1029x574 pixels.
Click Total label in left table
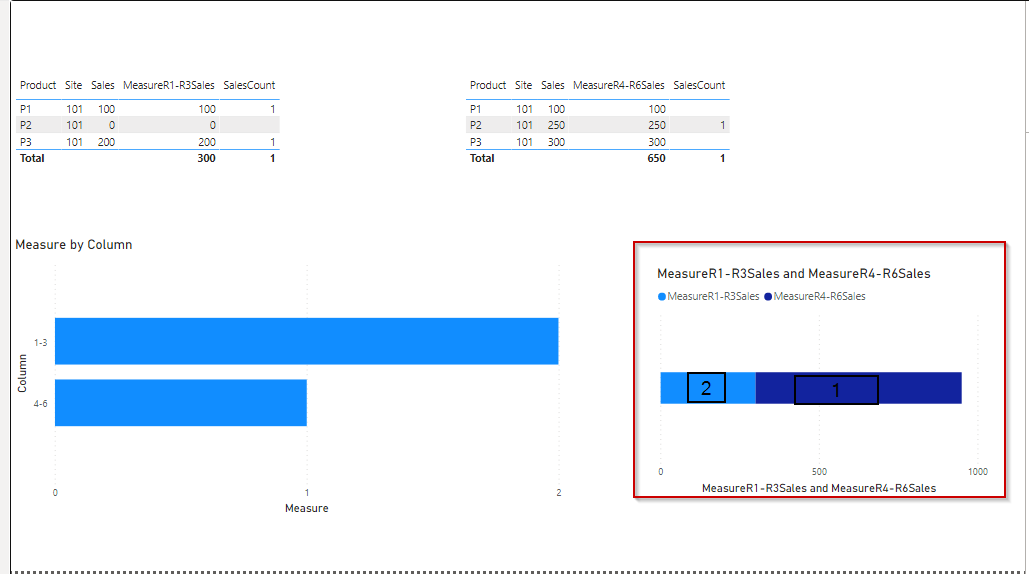[x=32, y=158]
